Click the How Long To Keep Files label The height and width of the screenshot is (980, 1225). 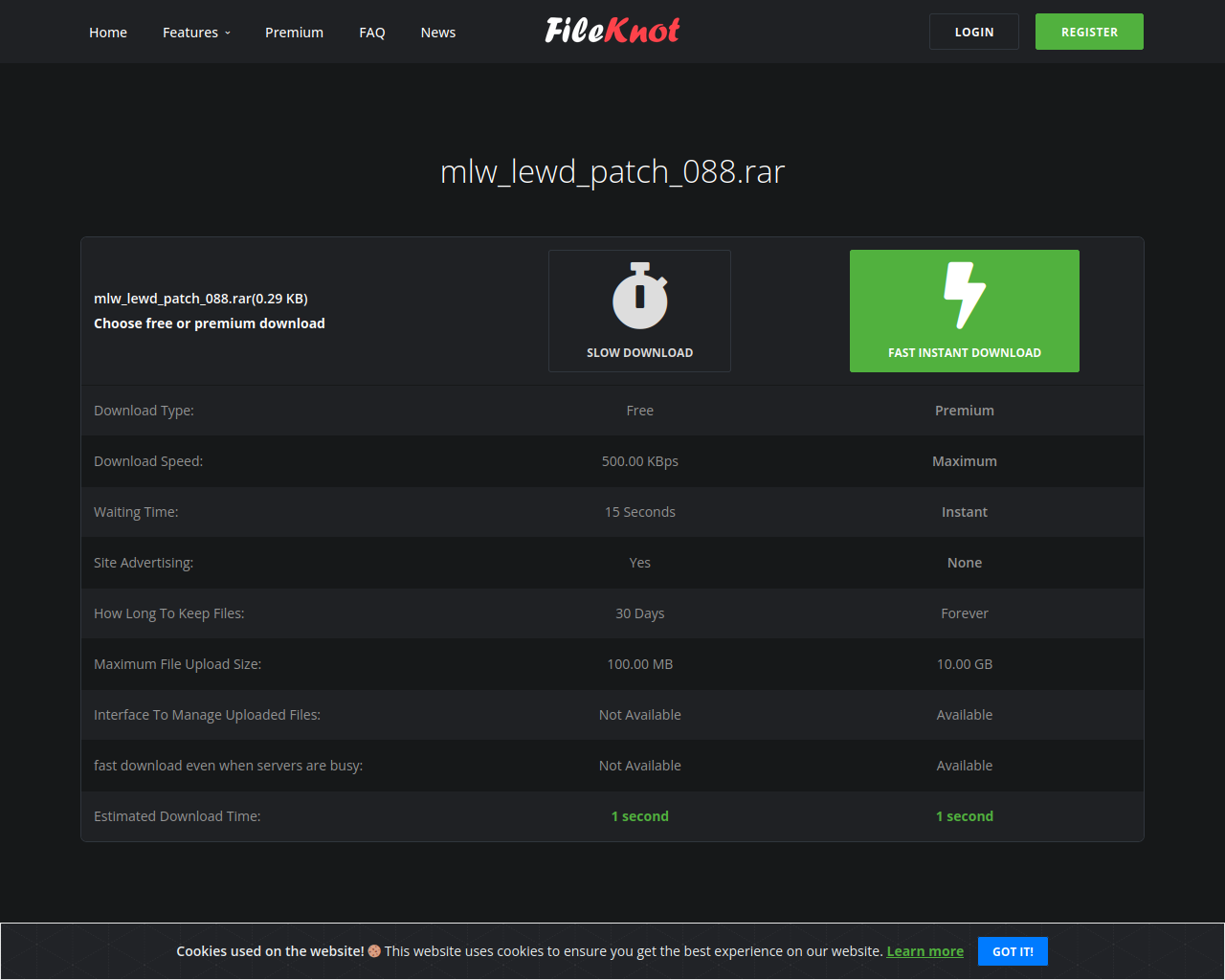coord(169,613)
